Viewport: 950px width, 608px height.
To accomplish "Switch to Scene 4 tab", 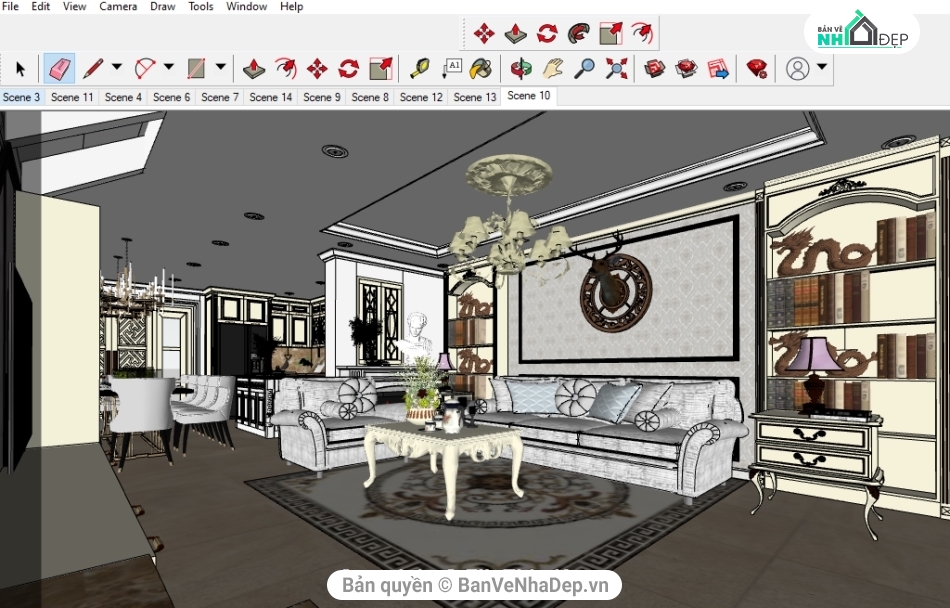I will coord(123,97).
